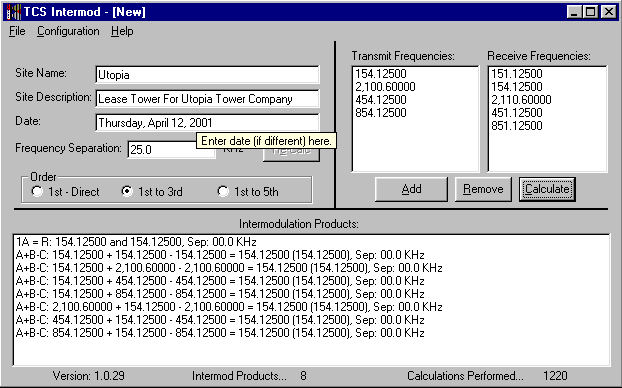Click the Frequency Separation field with 25.0
The width and height of the screenshot is (622, 388).
171,150
